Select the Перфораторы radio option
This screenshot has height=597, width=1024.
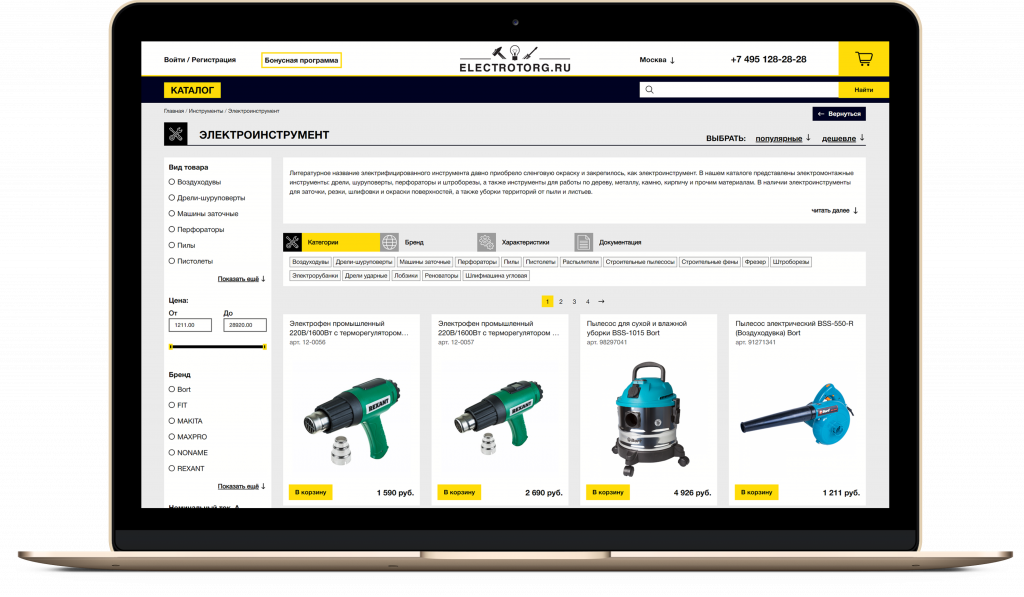(x=172, y=229)
